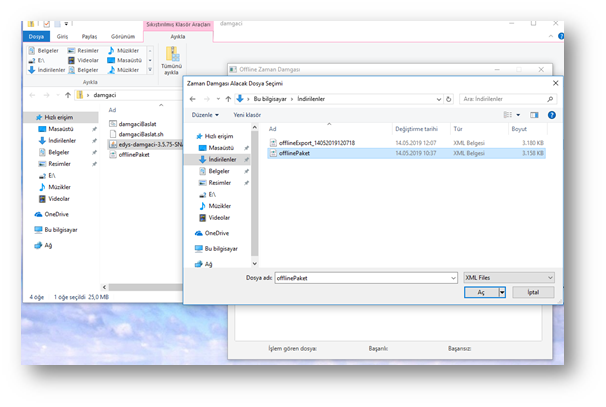The image size is (606, 407).
Task: Expand the 'Düzenle' organize dropdown
Action: (206, 114)
